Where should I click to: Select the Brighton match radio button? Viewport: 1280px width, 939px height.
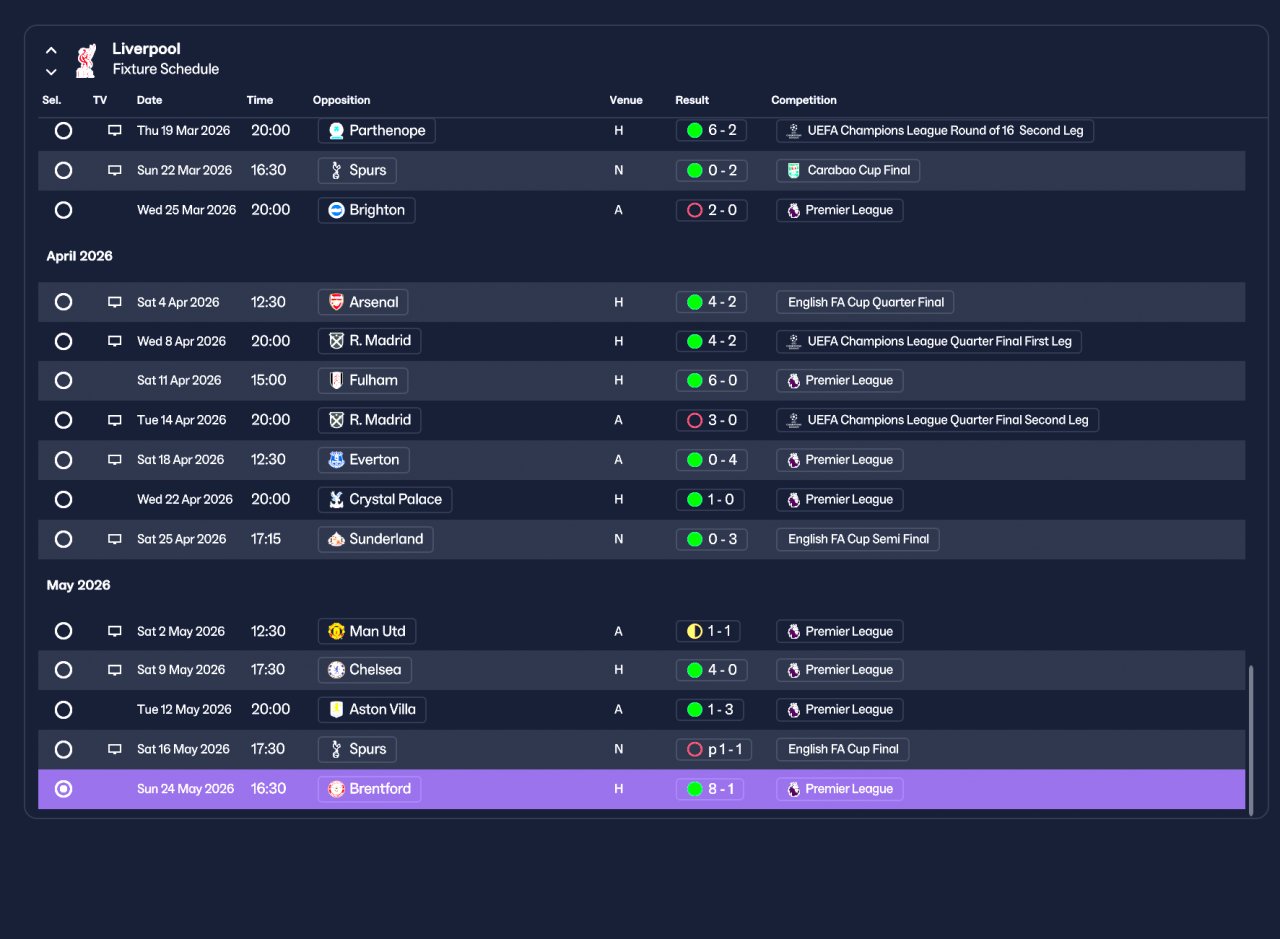(x=63, y=210)
